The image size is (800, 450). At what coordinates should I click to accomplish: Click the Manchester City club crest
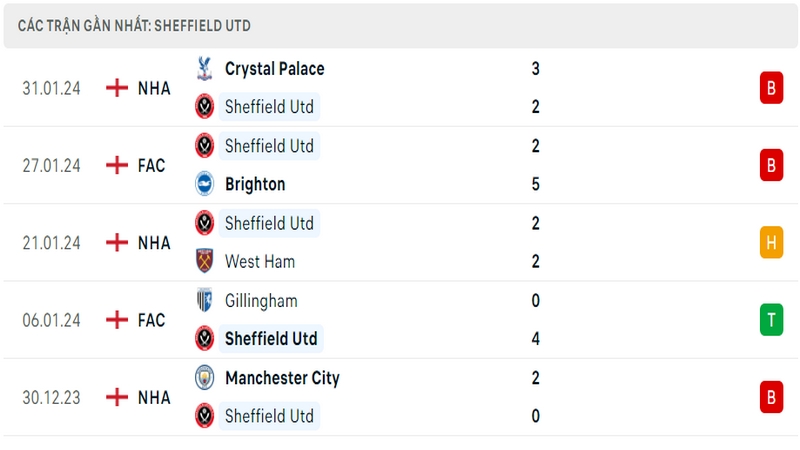pos(205,378)
